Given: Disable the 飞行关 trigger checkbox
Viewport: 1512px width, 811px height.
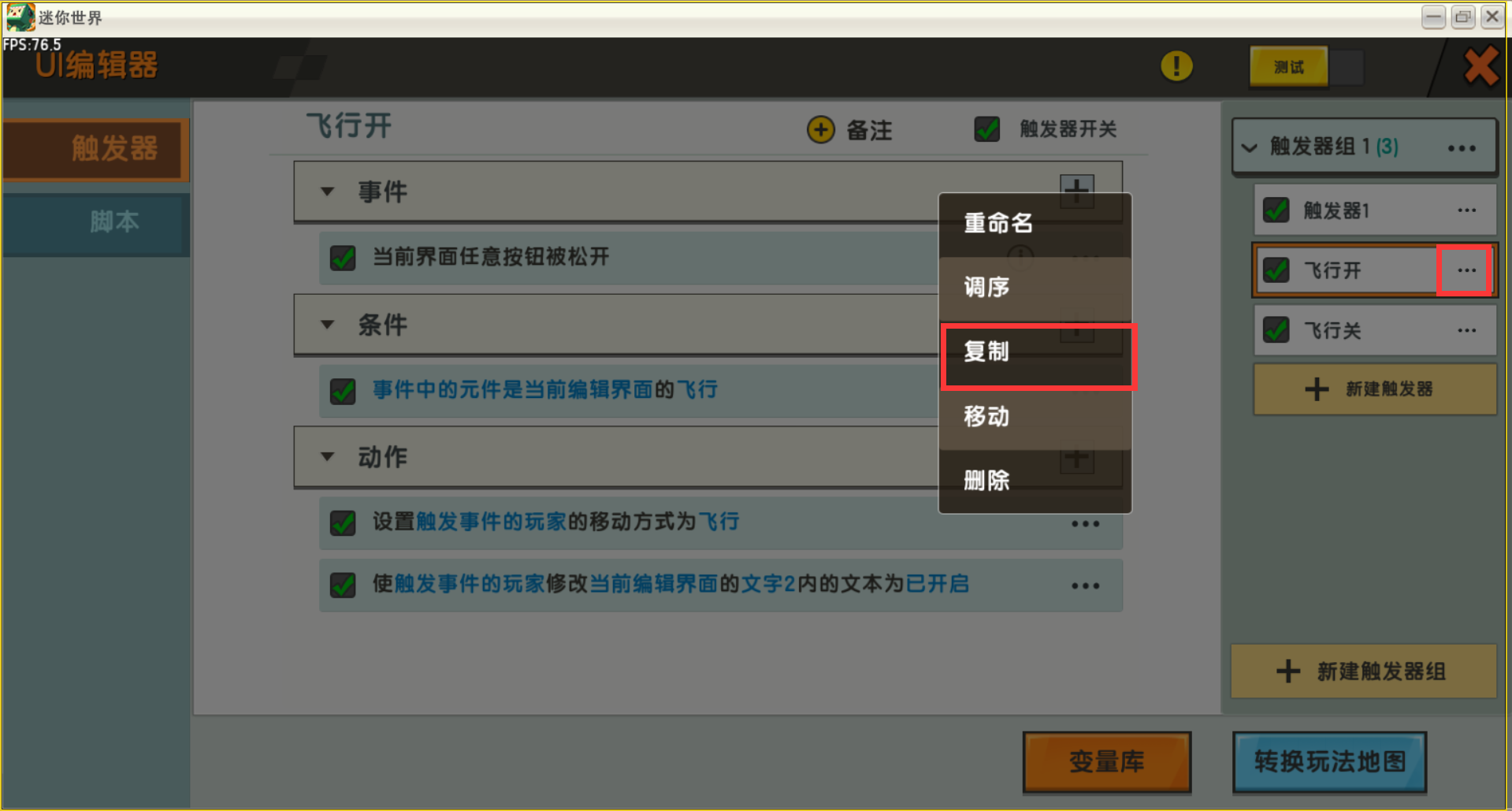Looking at the screenshot, I should (1276, 329).
